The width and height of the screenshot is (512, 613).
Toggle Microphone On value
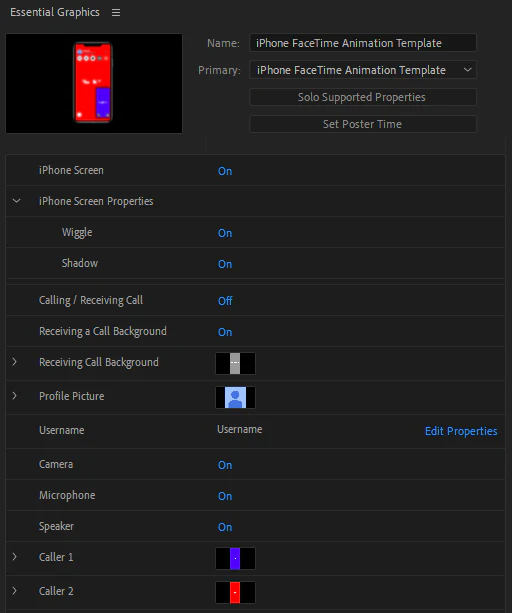pyautogui.click(x=225, y=496)
